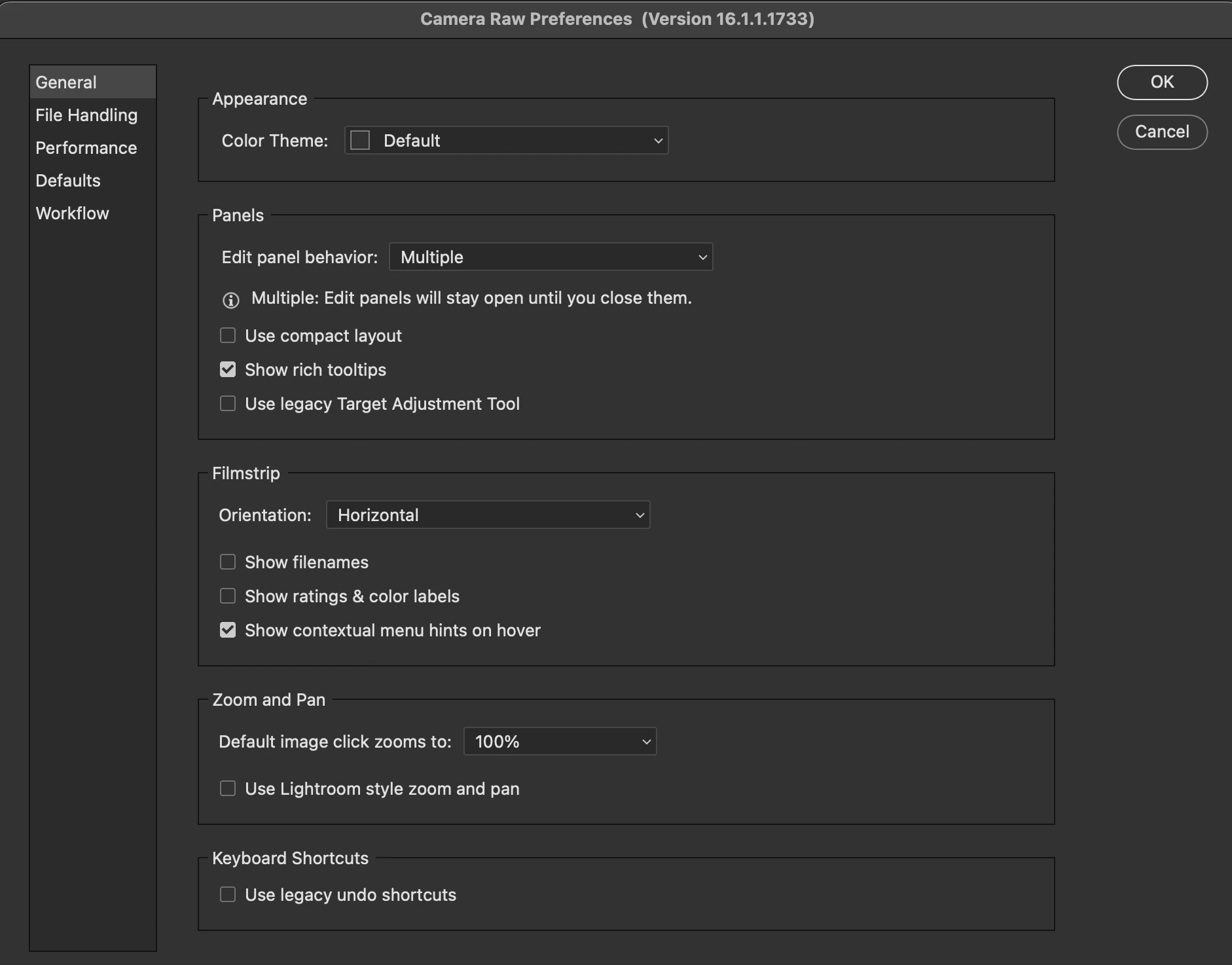
Task: Enable Use legacy Target Adjustment Tool
Action: [228, 403]
